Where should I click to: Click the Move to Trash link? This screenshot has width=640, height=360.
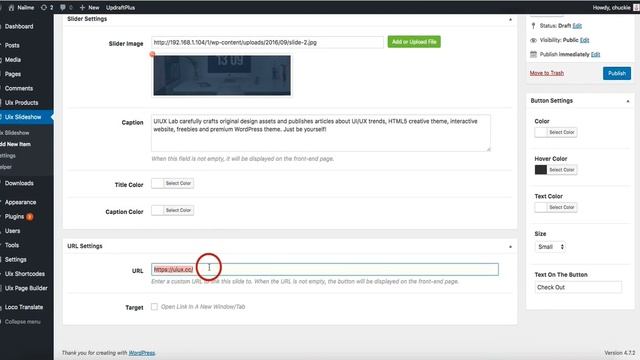point(547,73)
